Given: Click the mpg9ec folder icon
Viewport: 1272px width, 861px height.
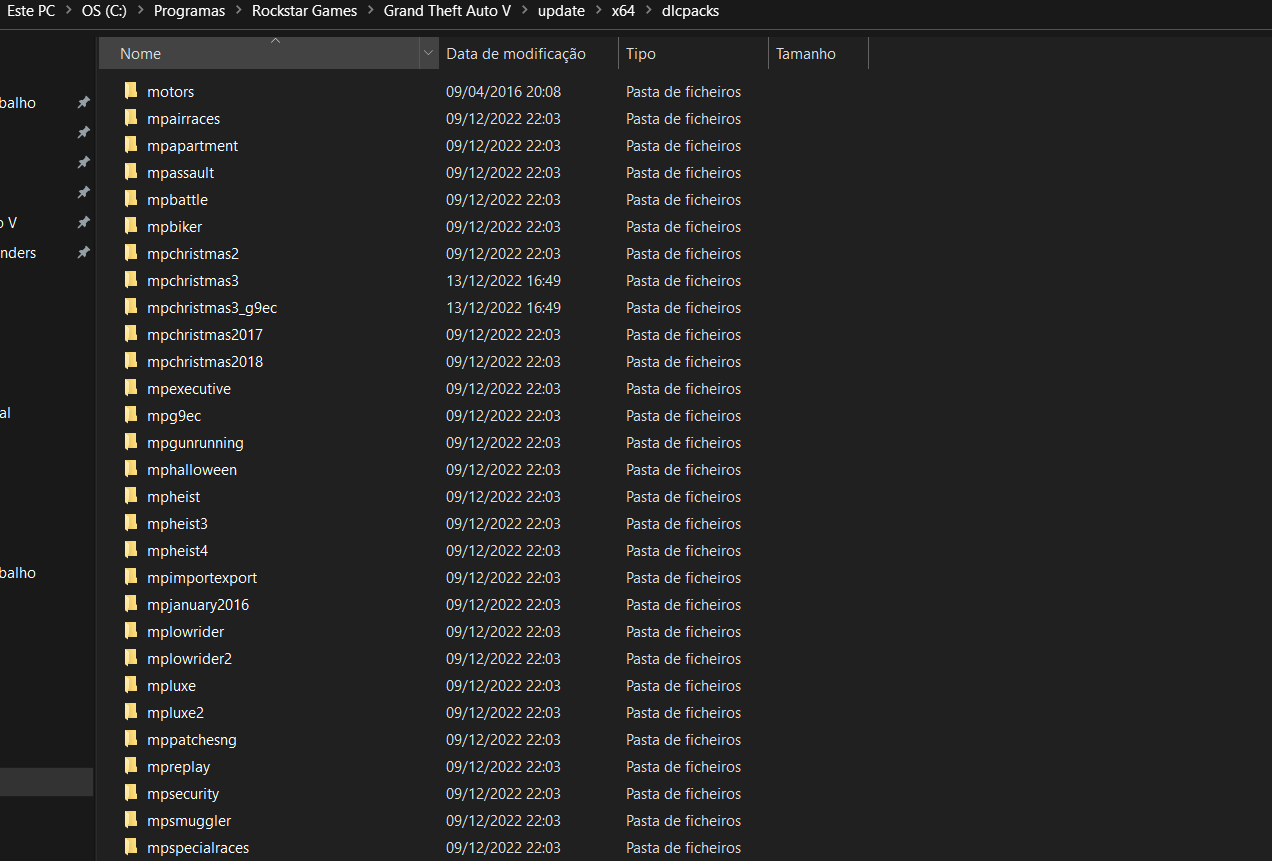Looking at the screenshot, I should 130,415.
